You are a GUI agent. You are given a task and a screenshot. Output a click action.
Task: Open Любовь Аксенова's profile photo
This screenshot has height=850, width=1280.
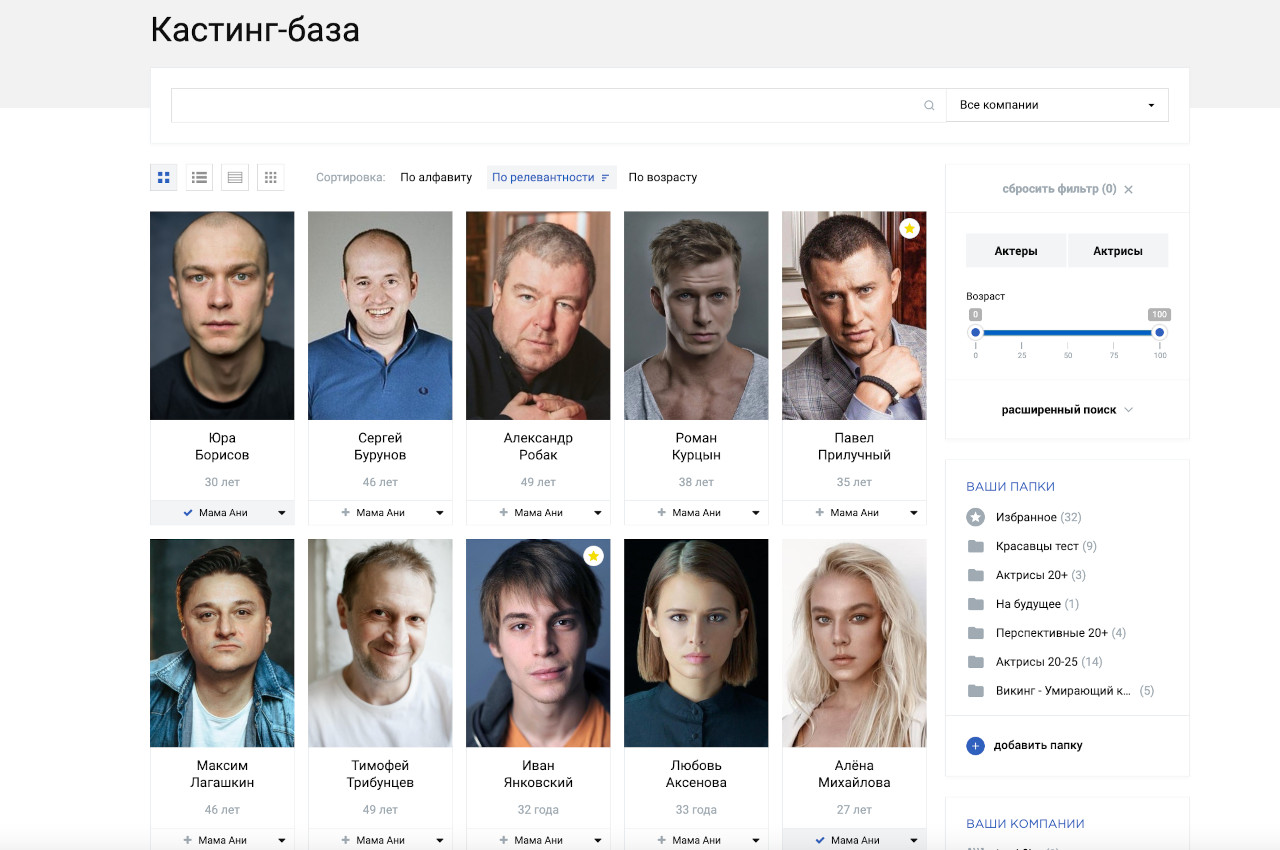coord(696,643)
